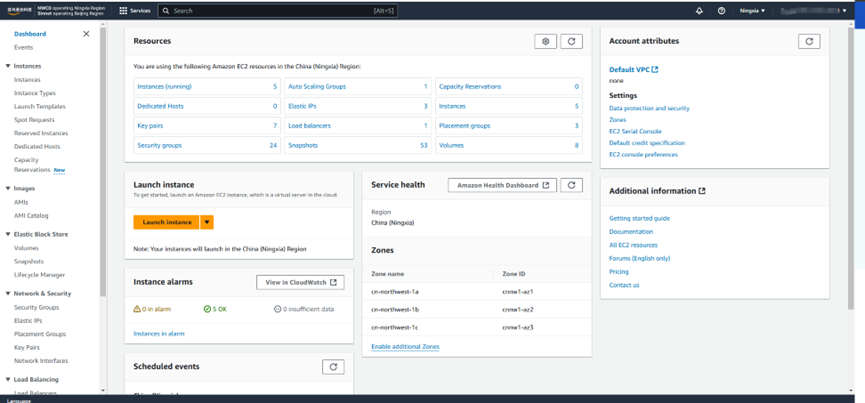Open the help question mark icon

coord(722,10)
